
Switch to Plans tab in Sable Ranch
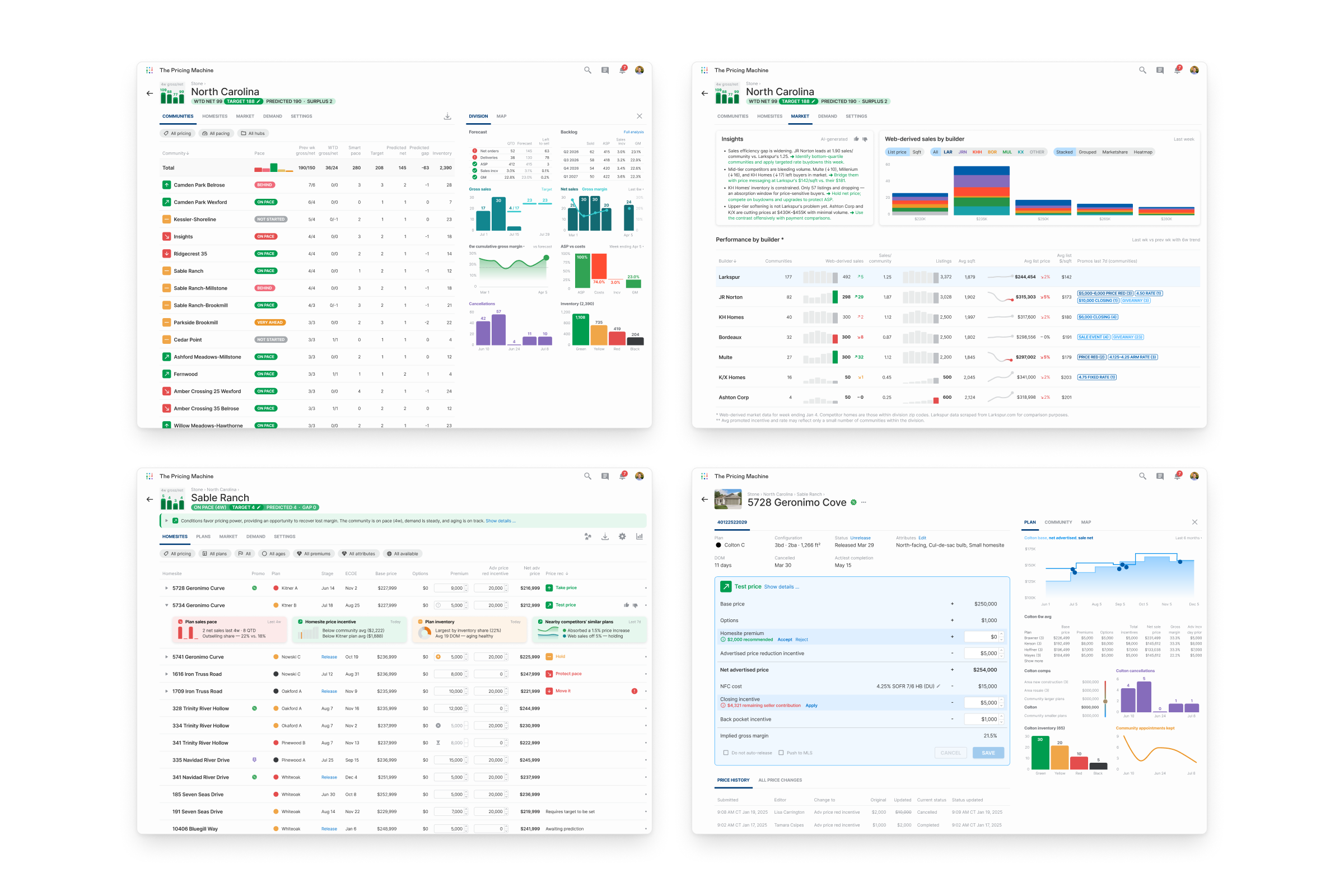pos(203,536)
